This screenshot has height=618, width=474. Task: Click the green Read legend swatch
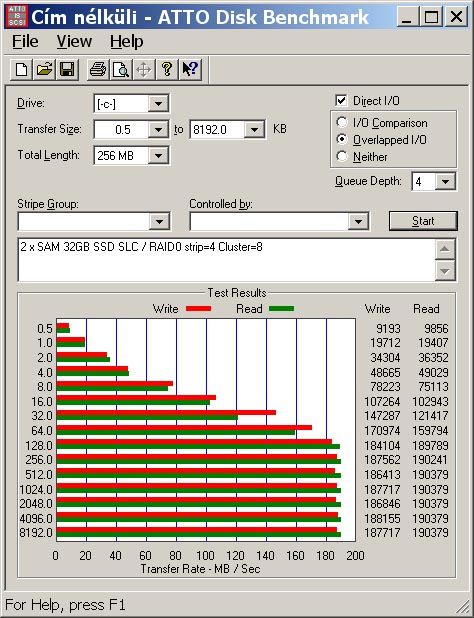281,309
